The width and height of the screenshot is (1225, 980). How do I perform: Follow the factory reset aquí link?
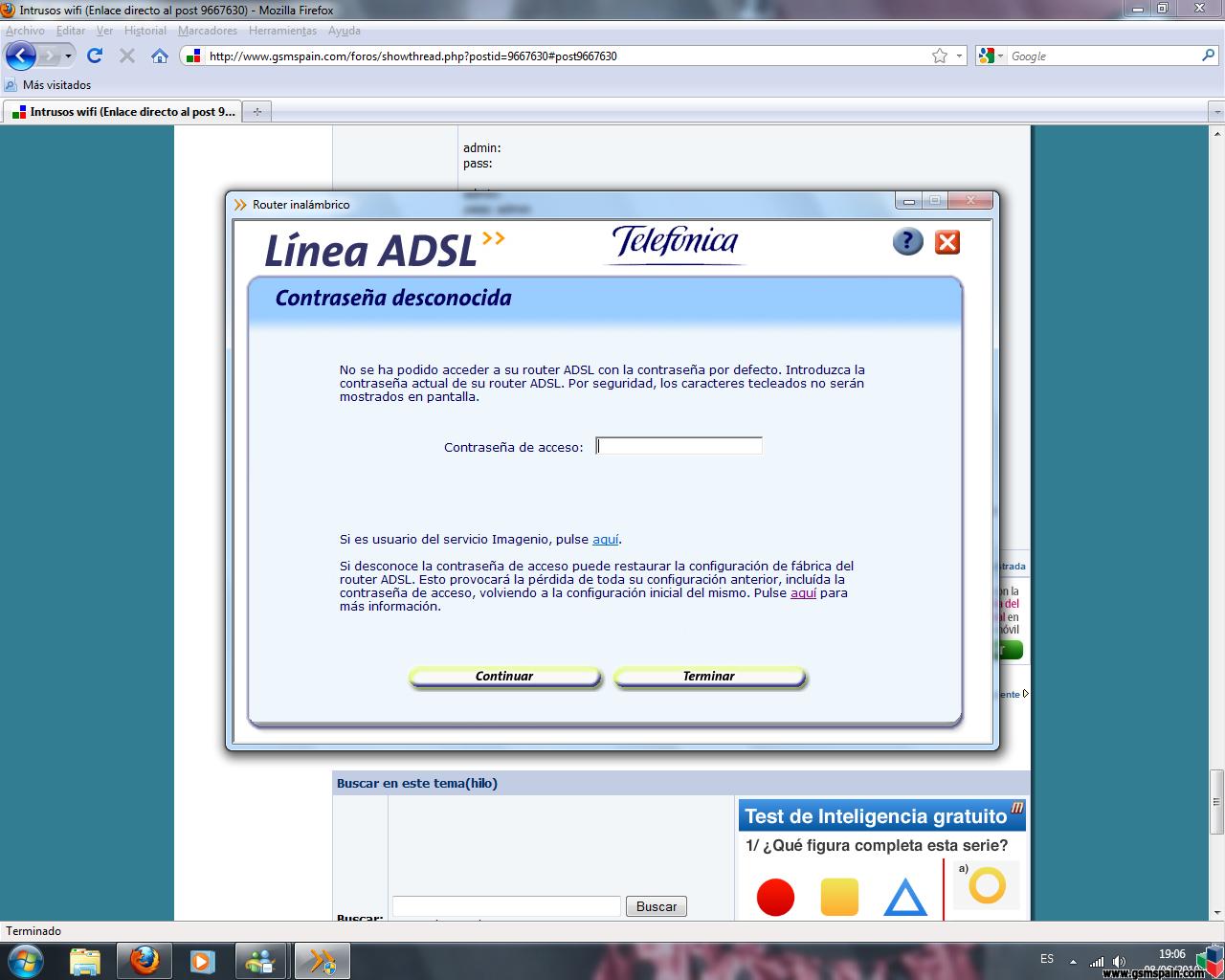tap(803, 592)
